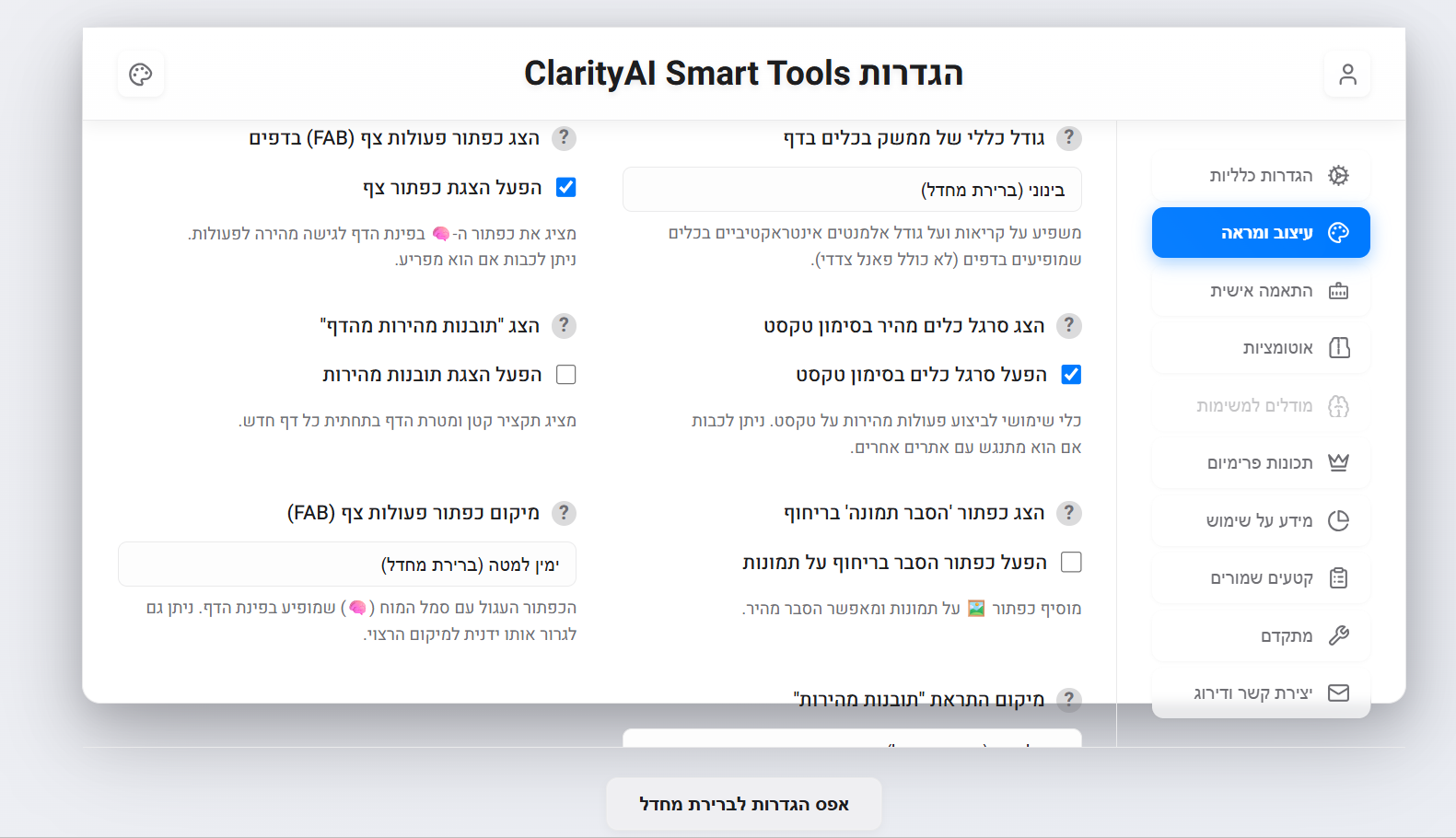Image resolution: width=1456 pixels, height=838 pixels.
Task: Click the palette theme icon in header
Action: pos(141,75)
